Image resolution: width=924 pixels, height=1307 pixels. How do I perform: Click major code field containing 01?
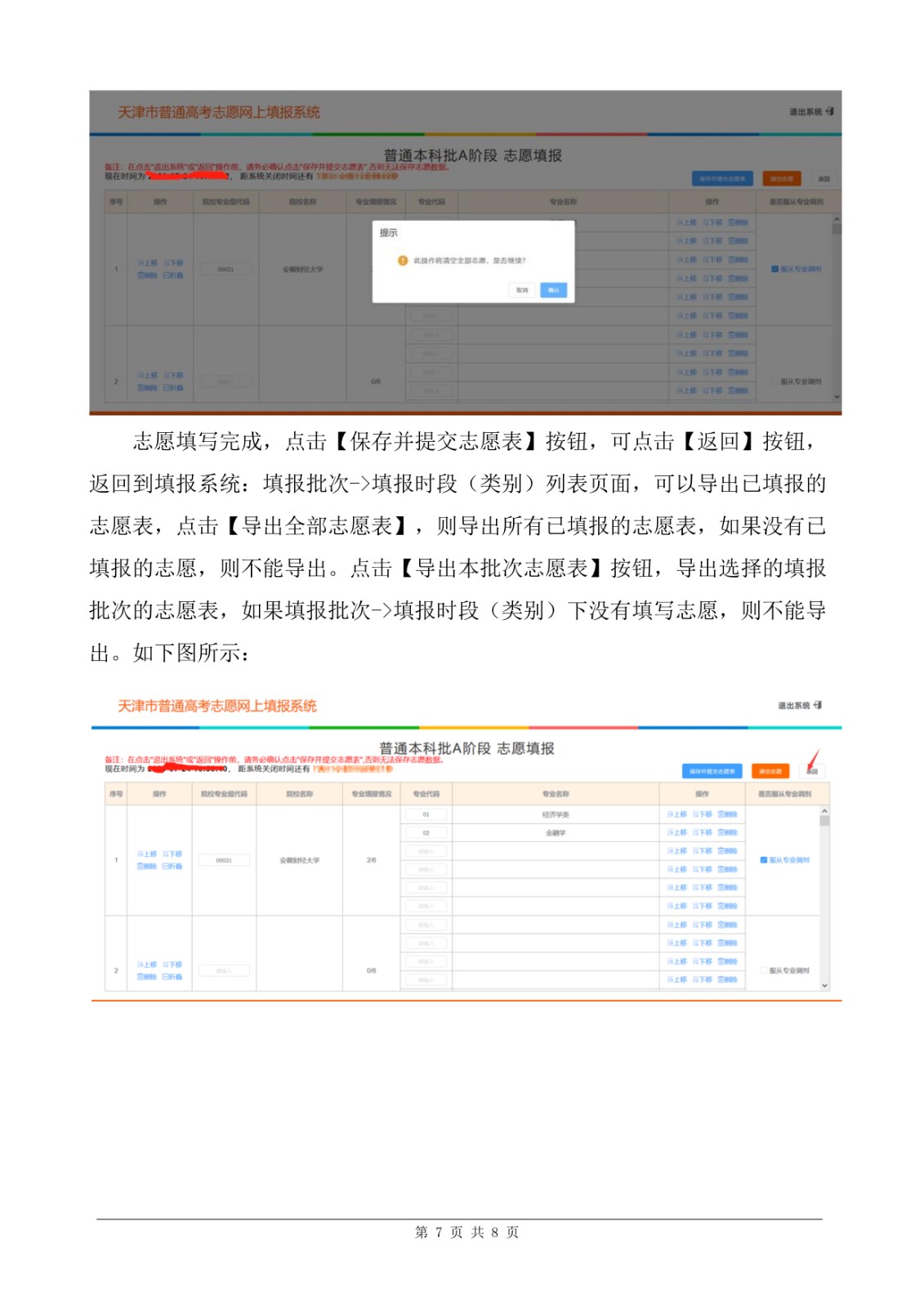point(426,814)
